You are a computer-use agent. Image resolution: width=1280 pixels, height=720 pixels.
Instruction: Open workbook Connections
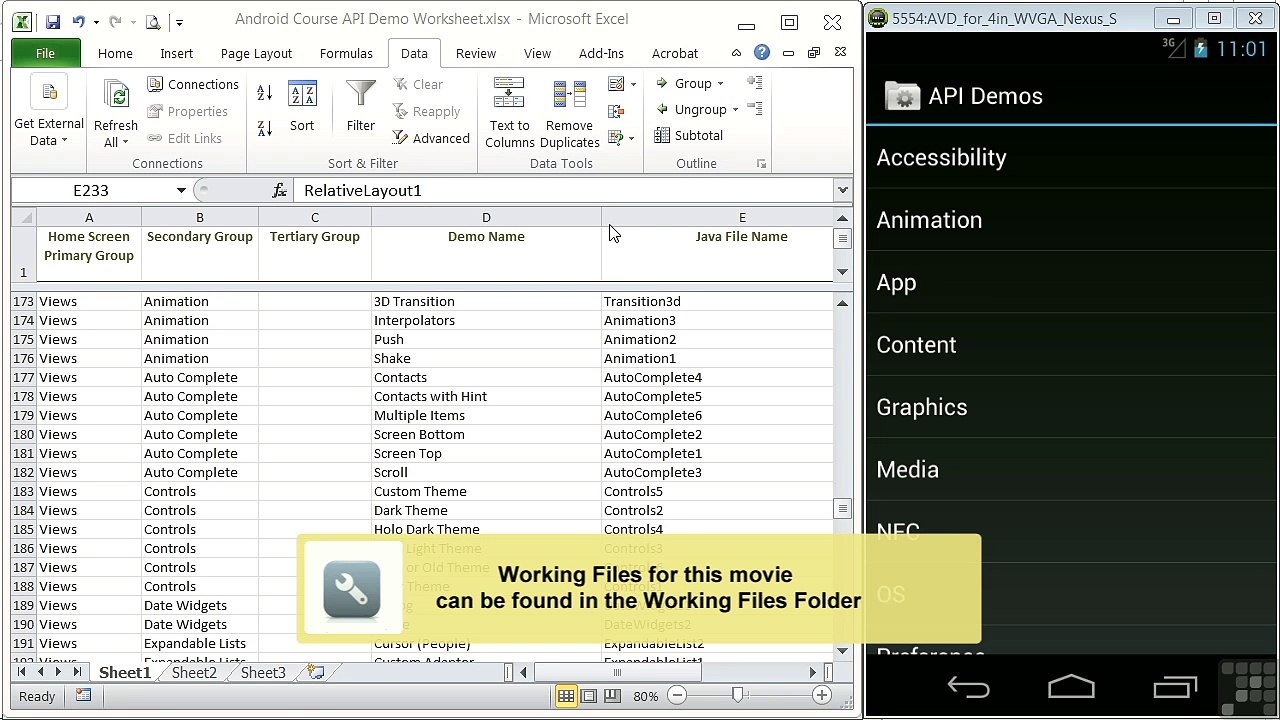click(x=193, y=84)
